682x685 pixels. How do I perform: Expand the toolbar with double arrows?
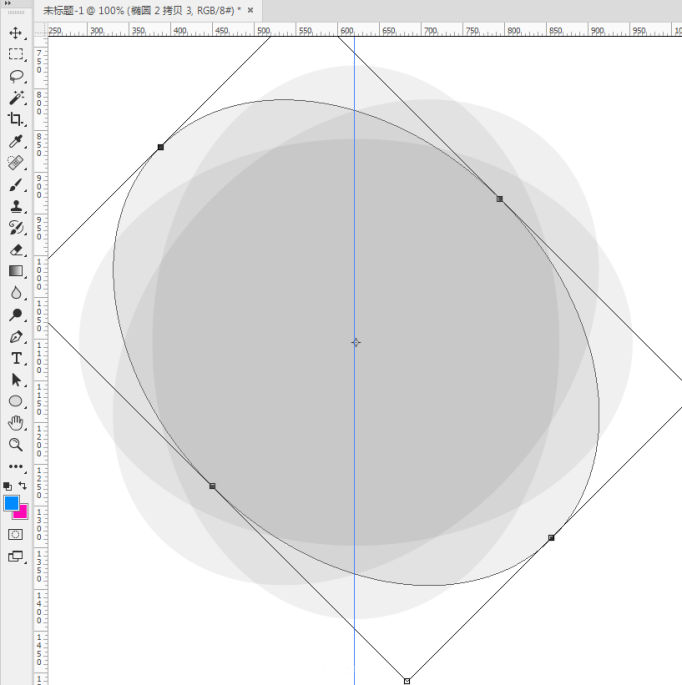[15, 12]
